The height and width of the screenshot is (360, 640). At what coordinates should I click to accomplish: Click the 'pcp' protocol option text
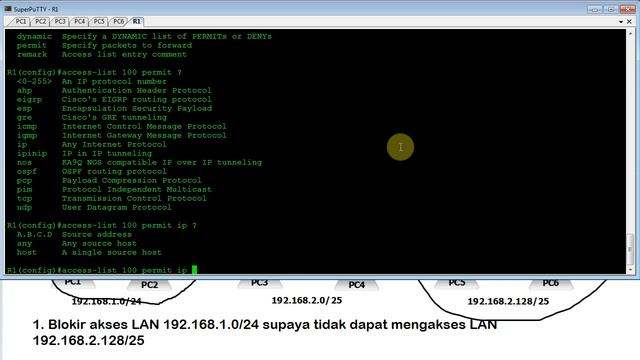point(24,180)
